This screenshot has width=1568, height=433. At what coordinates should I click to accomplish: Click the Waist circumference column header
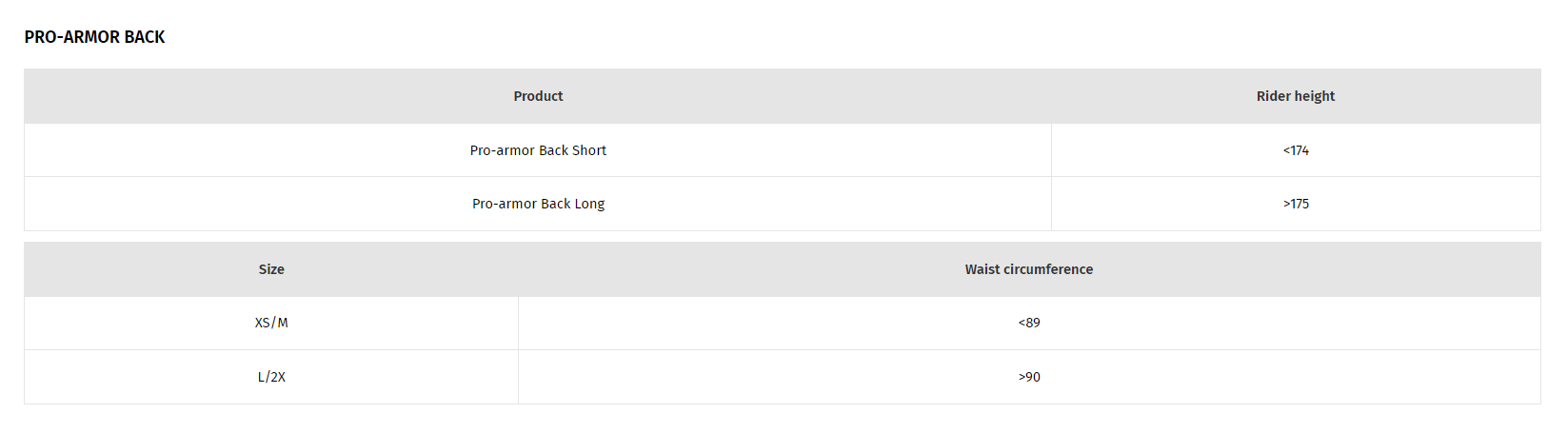(x=1029, y=269)
